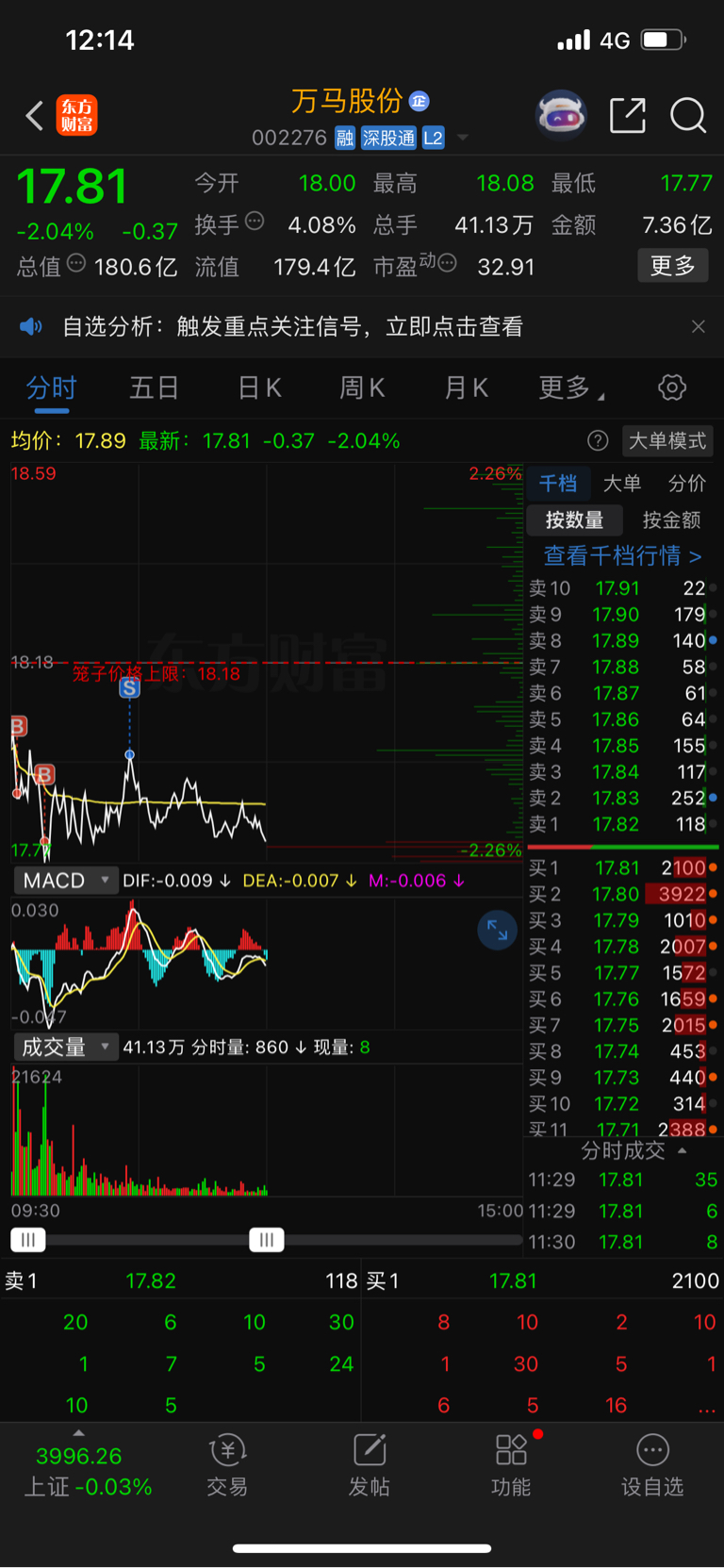Open the robot assistant avatar

[561, 116]
